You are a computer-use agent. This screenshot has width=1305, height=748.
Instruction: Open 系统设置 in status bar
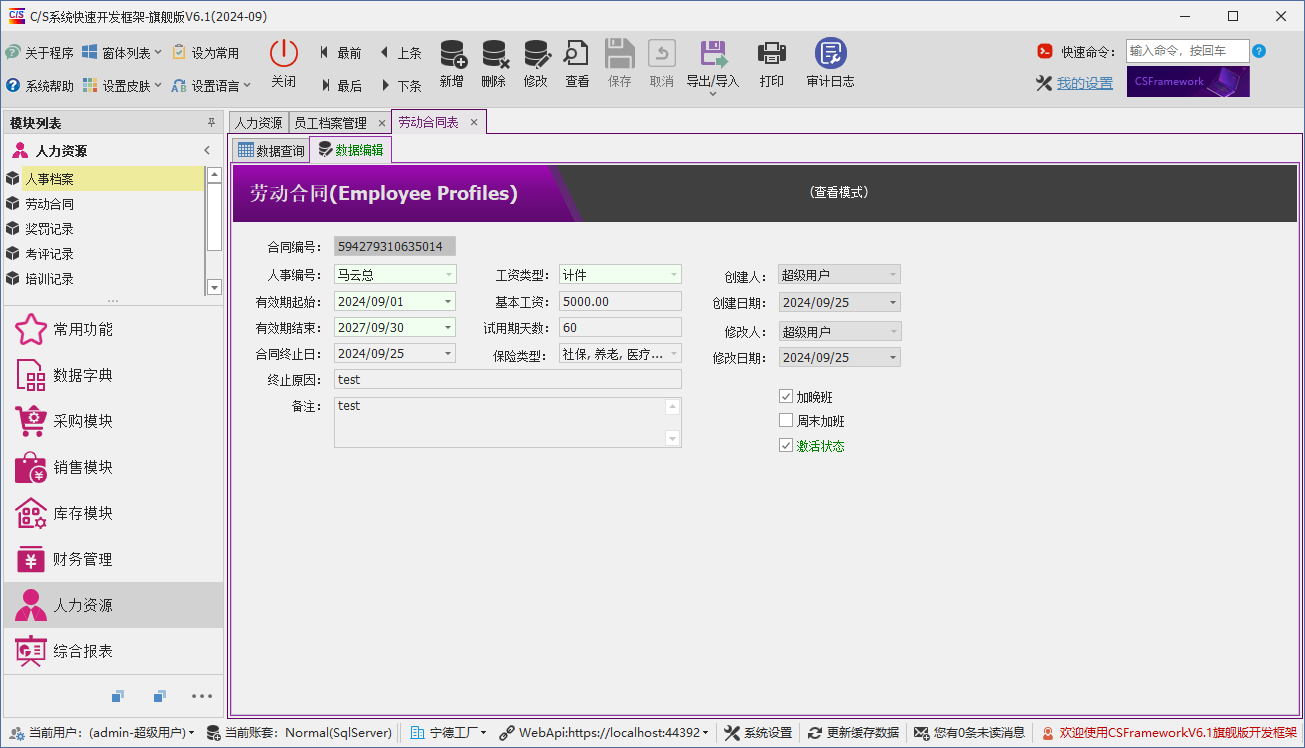coord(758,733)
